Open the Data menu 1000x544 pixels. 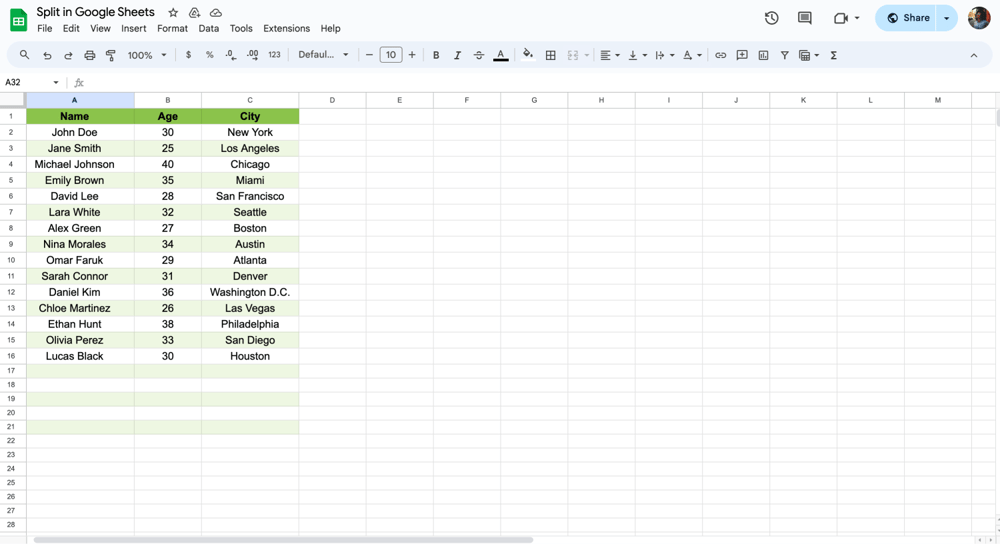pyautogui.click(x=208, y=29)
